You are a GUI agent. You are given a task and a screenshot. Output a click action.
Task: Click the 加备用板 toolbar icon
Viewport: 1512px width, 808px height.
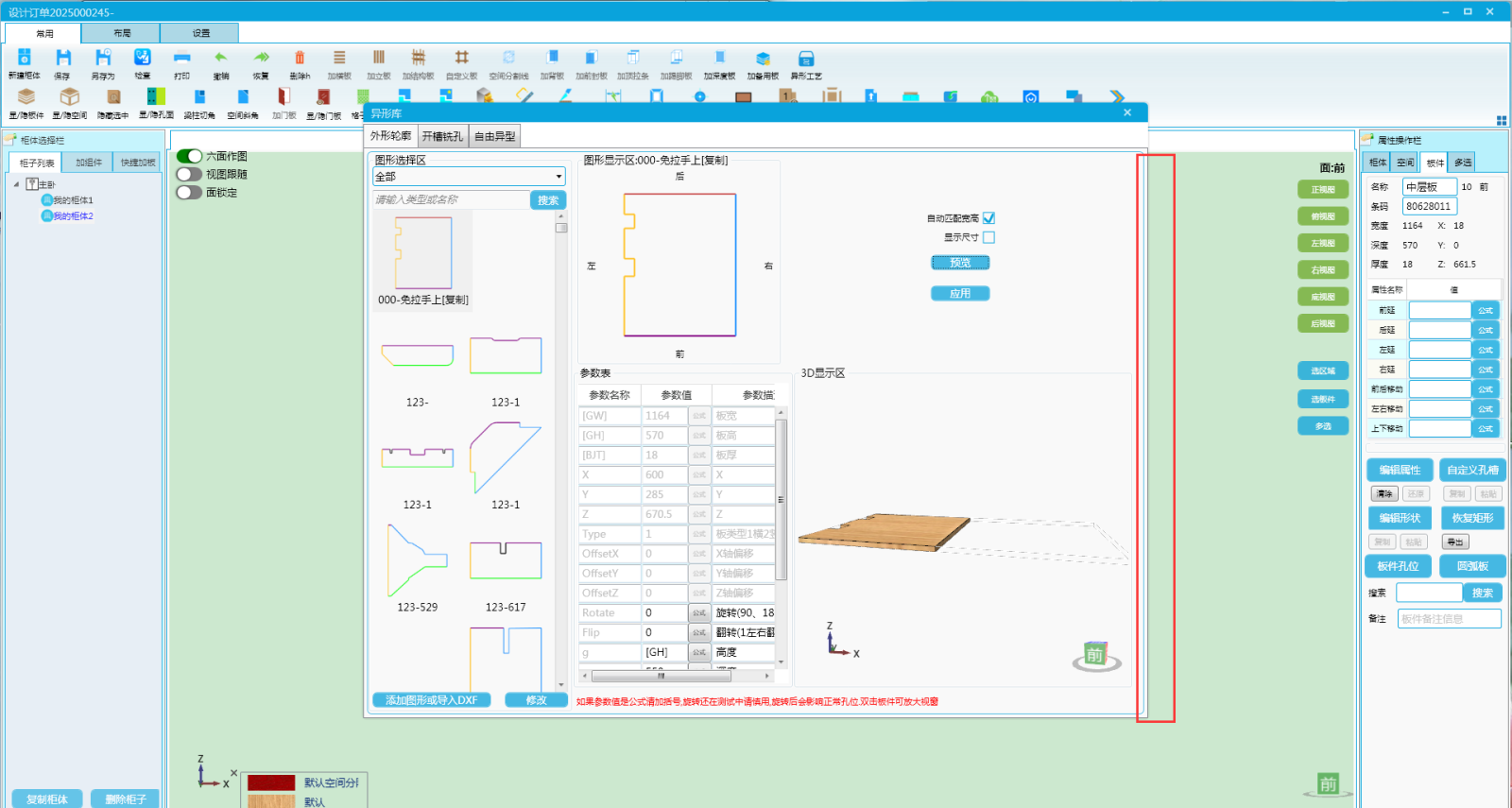coord(763,59)
